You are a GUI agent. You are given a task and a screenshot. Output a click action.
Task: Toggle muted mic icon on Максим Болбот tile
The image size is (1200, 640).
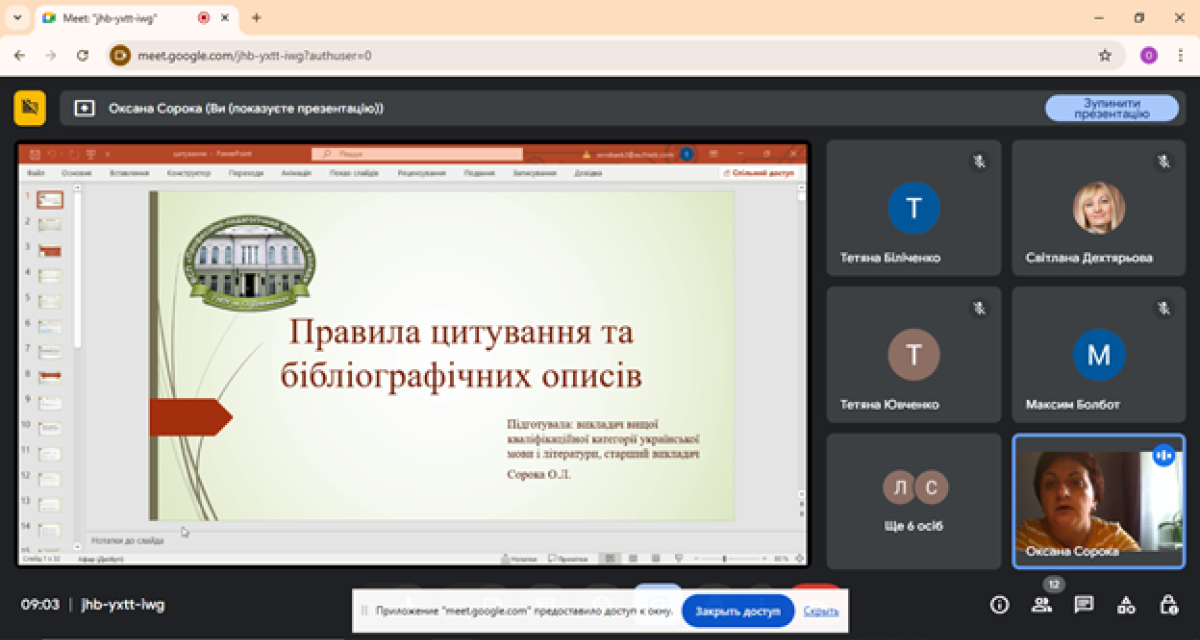pos(1163,307)
